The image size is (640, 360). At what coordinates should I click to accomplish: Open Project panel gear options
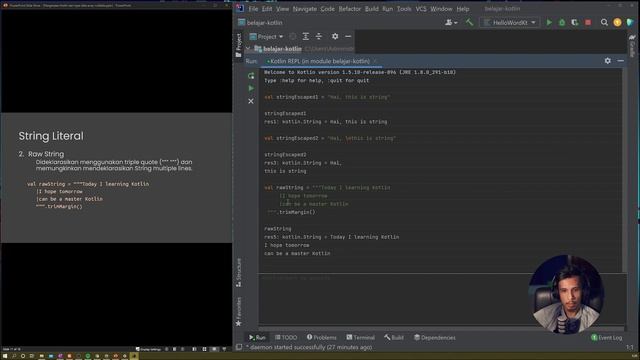point(335,36)
